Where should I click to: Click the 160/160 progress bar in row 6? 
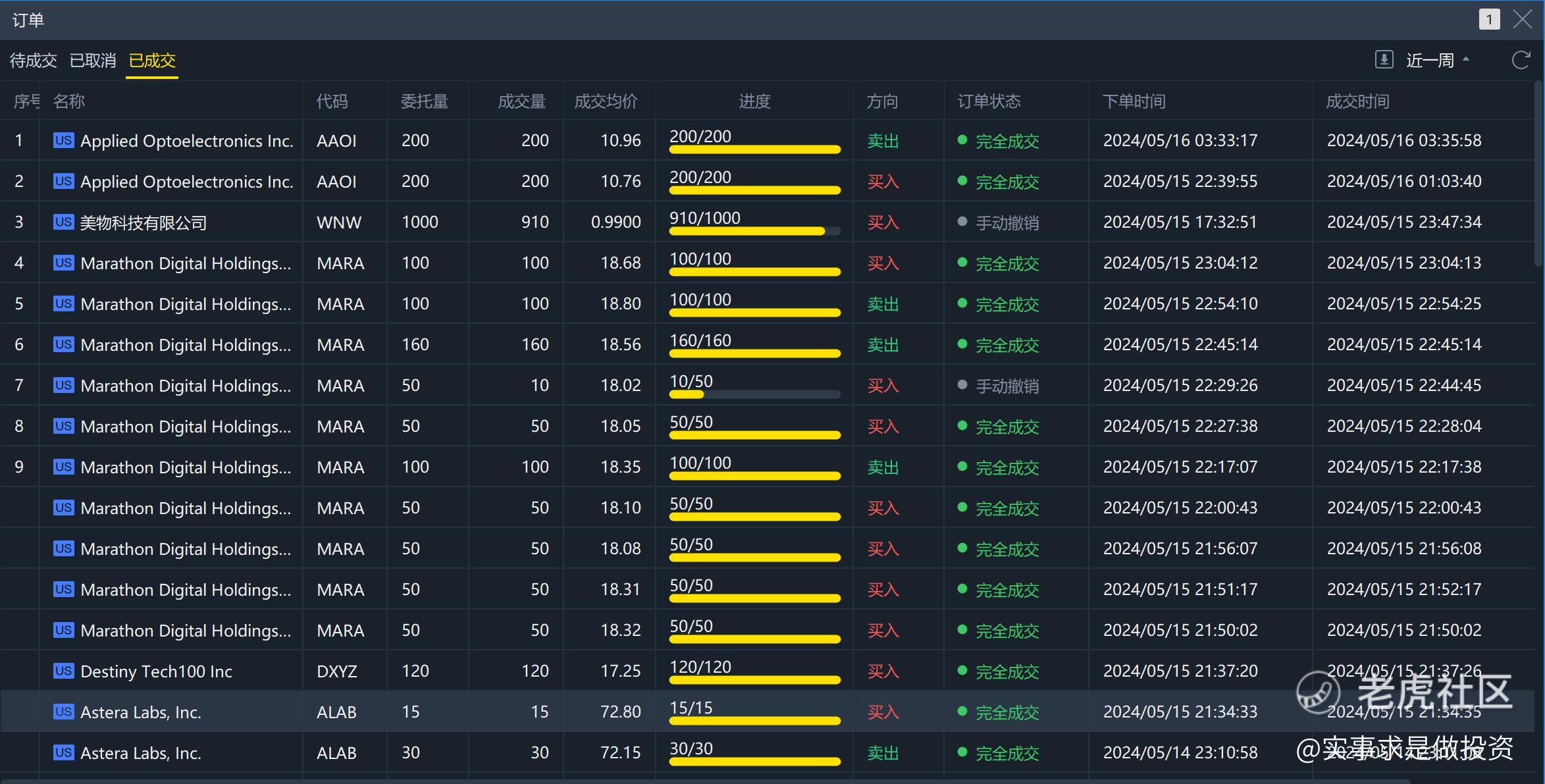[x=754, y=353]
